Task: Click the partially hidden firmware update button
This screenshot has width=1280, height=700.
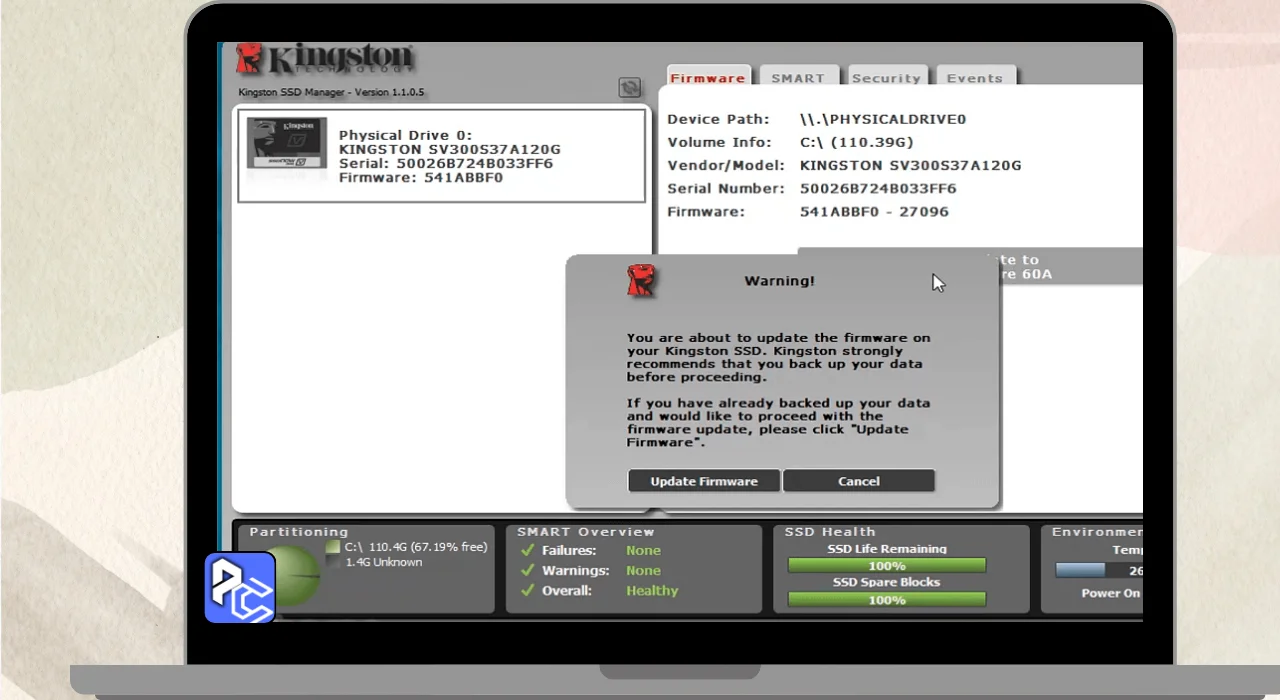Action: [1070, 267]
